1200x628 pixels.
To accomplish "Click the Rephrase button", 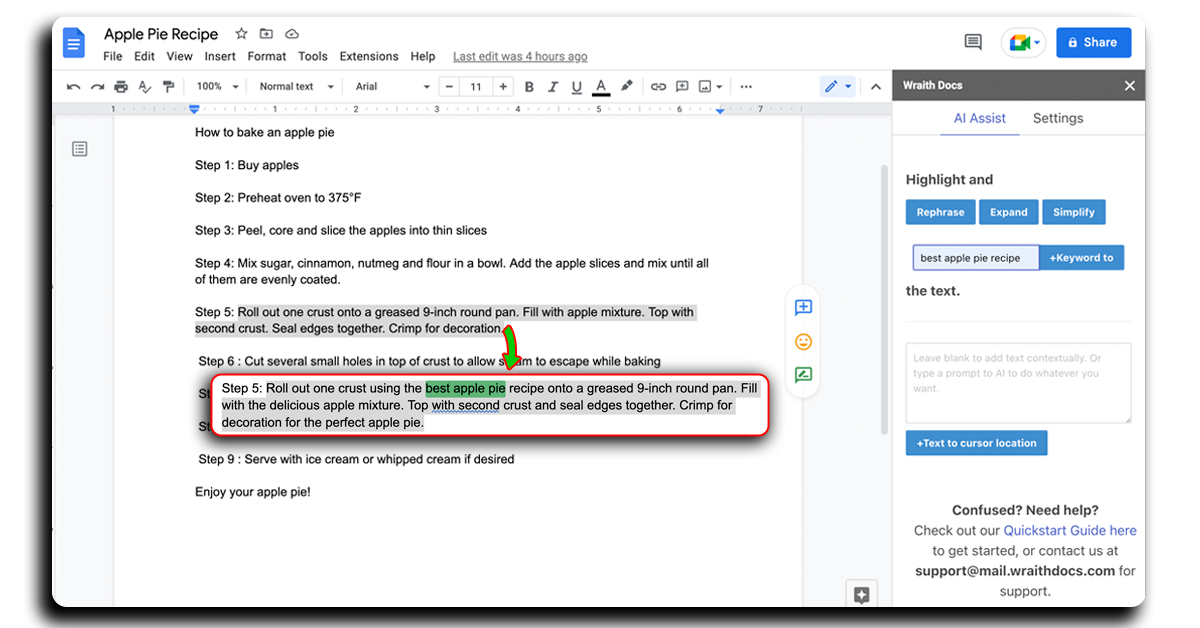I will point(940,212).
